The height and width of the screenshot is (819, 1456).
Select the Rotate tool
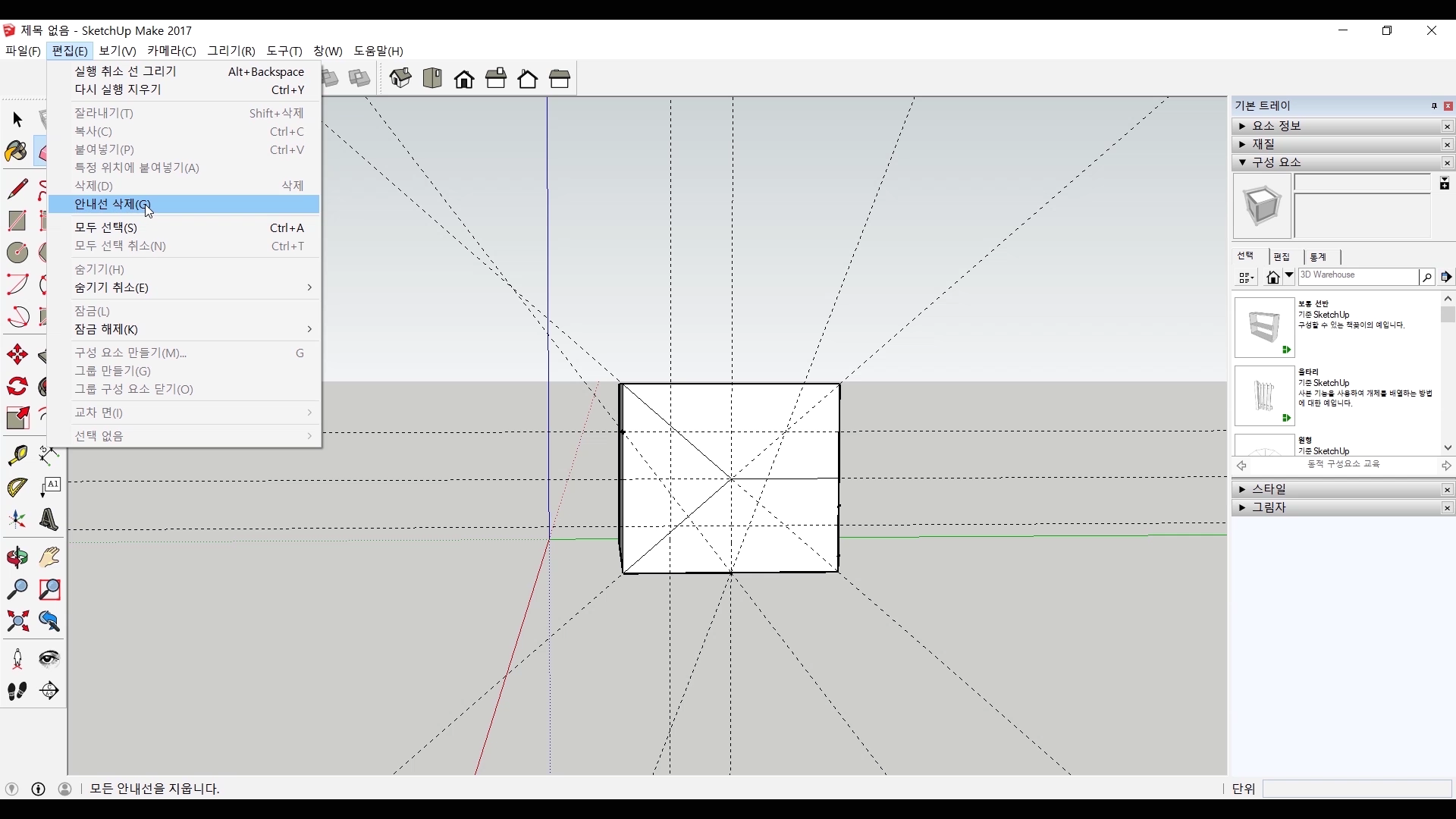click(17, 387)
